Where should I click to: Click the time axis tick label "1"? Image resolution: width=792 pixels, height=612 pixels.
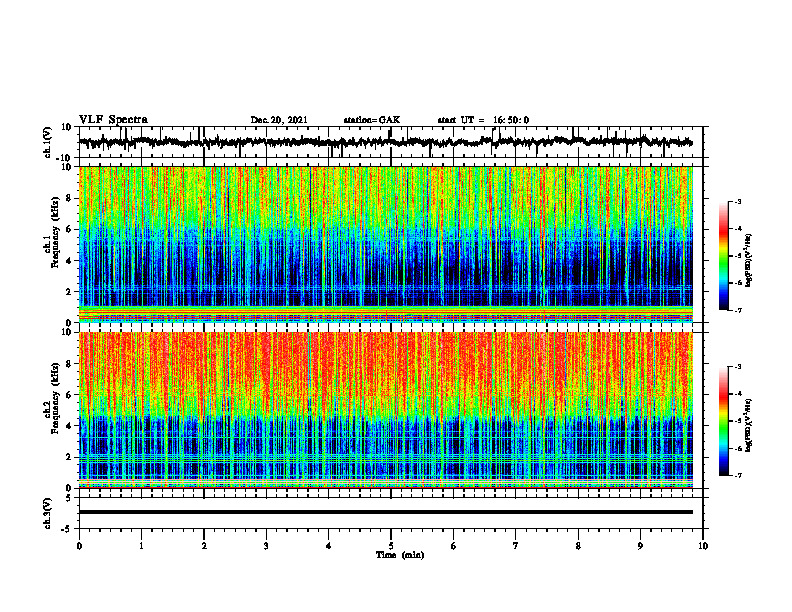(x=141, y=546)
